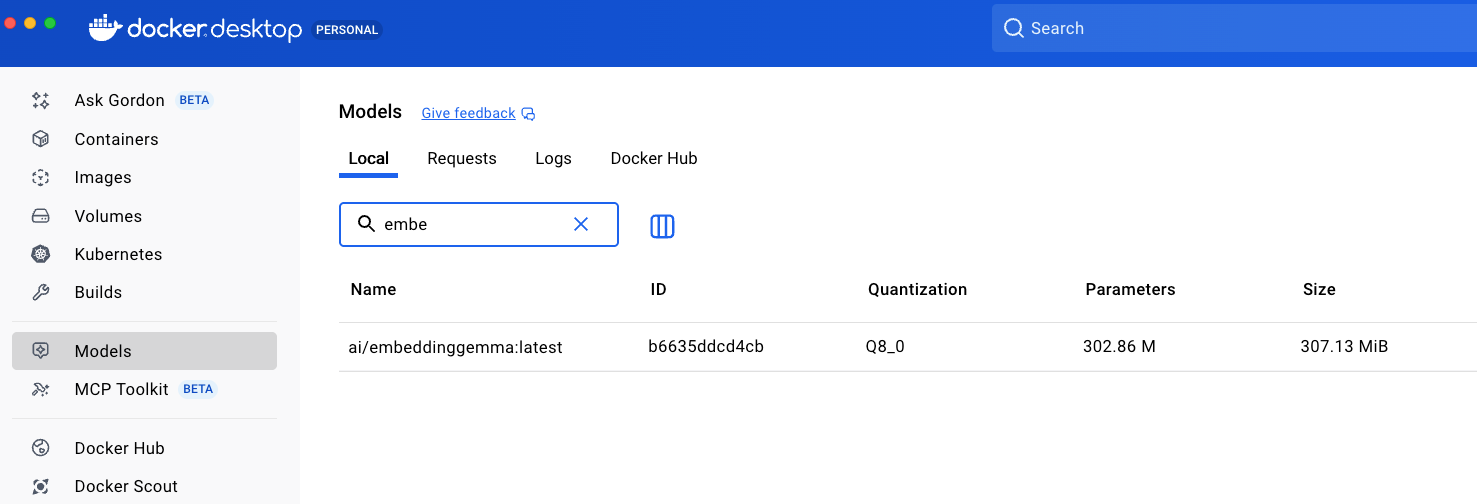The width and height of the screenshot is (1477, 504).
Task: Click the Docker Scout icon
Action: [x=40, y=486]
